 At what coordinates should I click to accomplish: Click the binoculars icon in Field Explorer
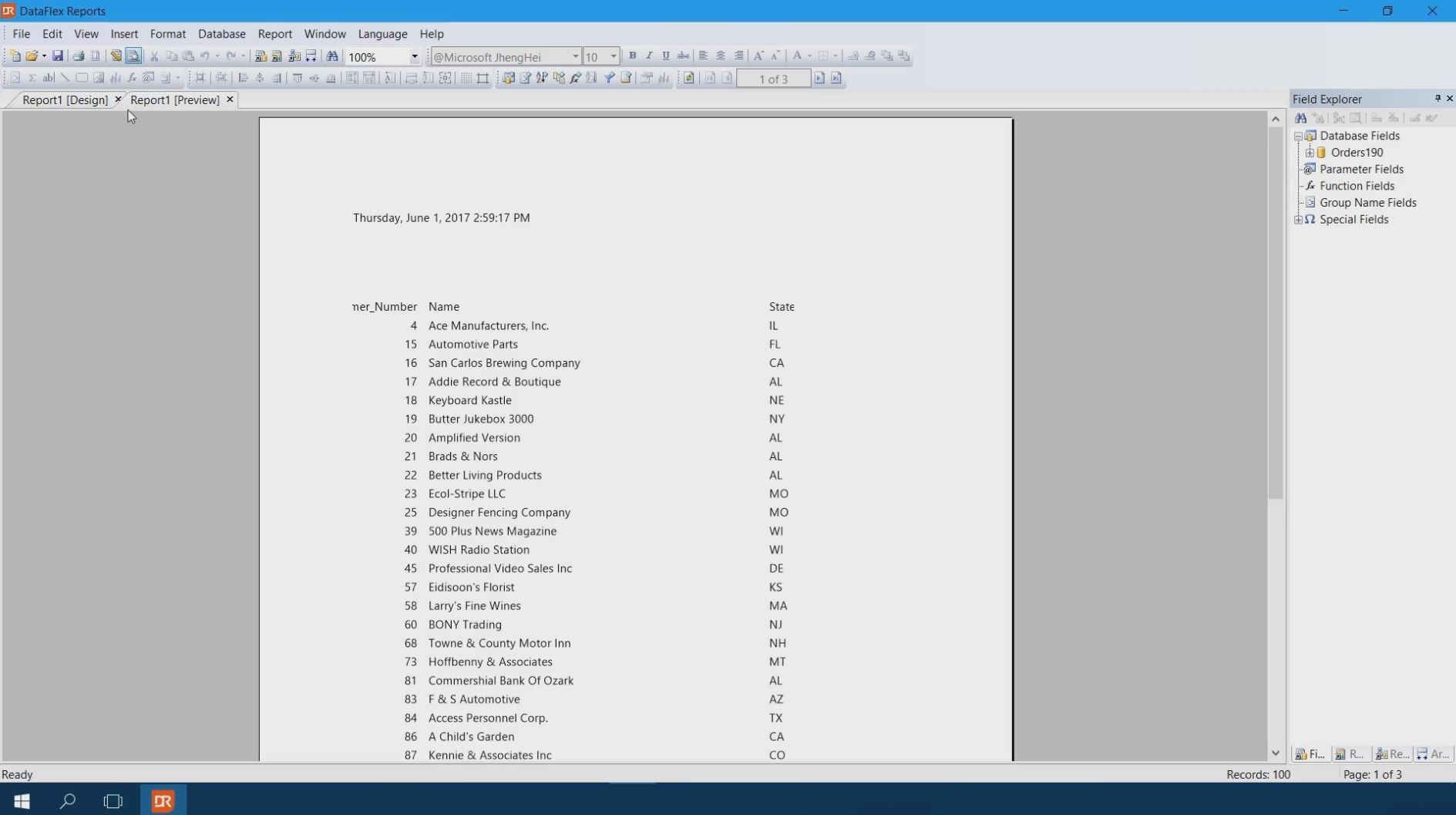point(1301,119)
